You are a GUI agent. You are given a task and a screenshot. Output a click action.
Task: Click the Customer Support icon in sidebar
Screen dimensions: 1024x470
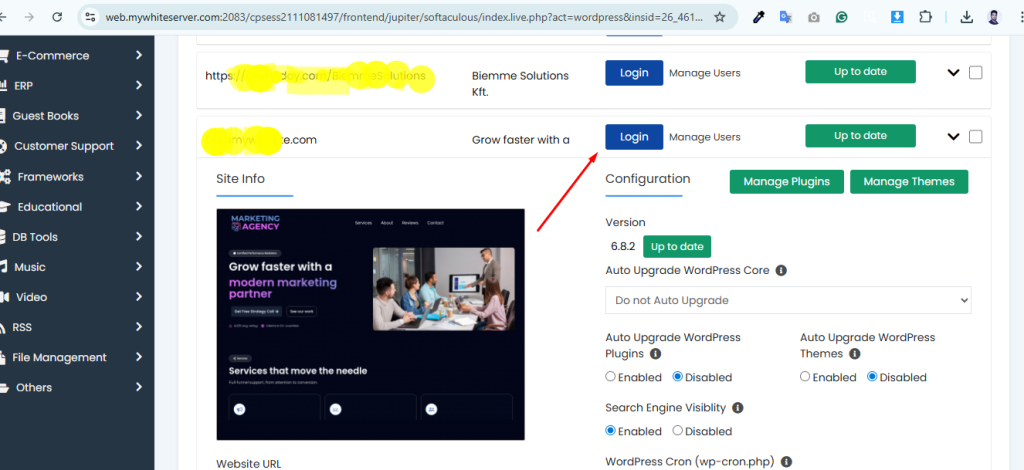[x=5, y=146]
